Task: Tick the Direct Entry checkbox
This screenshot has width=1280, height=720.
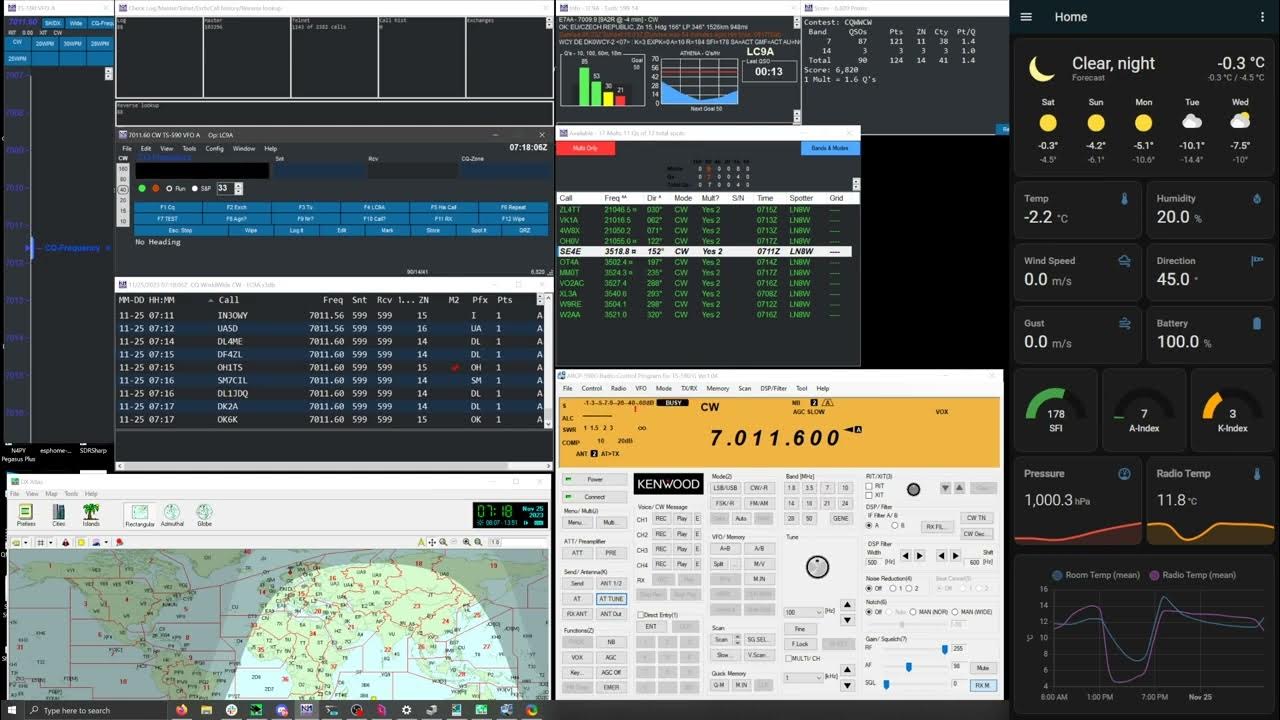Action: (x=639, y=615)
